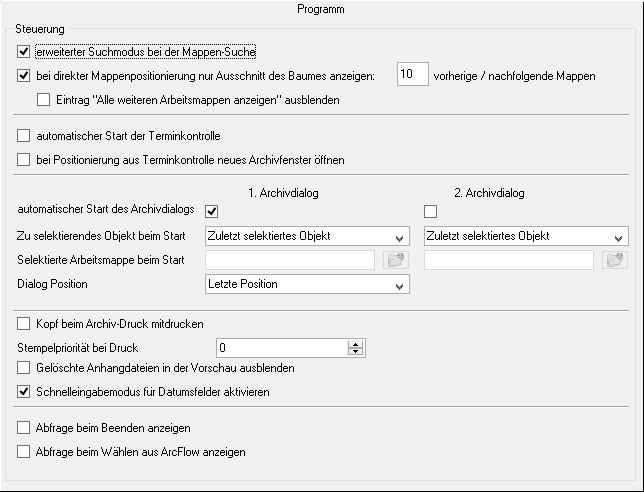644x492 pixels.
Task: Decrease Stempelpriorität with down arrow
Action: coord(355,352)
